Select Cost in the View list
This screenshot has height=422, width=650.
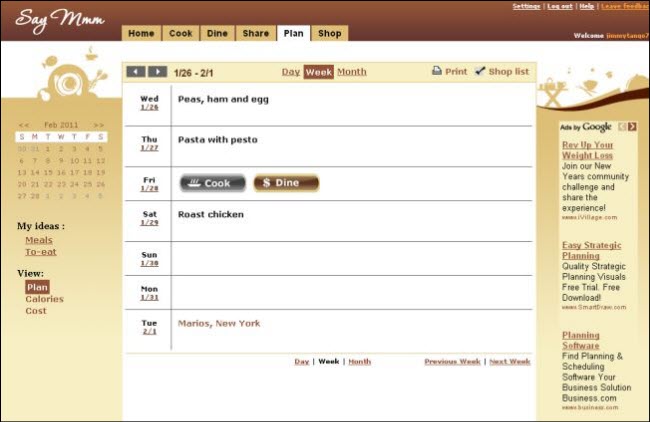click(36, 311)
